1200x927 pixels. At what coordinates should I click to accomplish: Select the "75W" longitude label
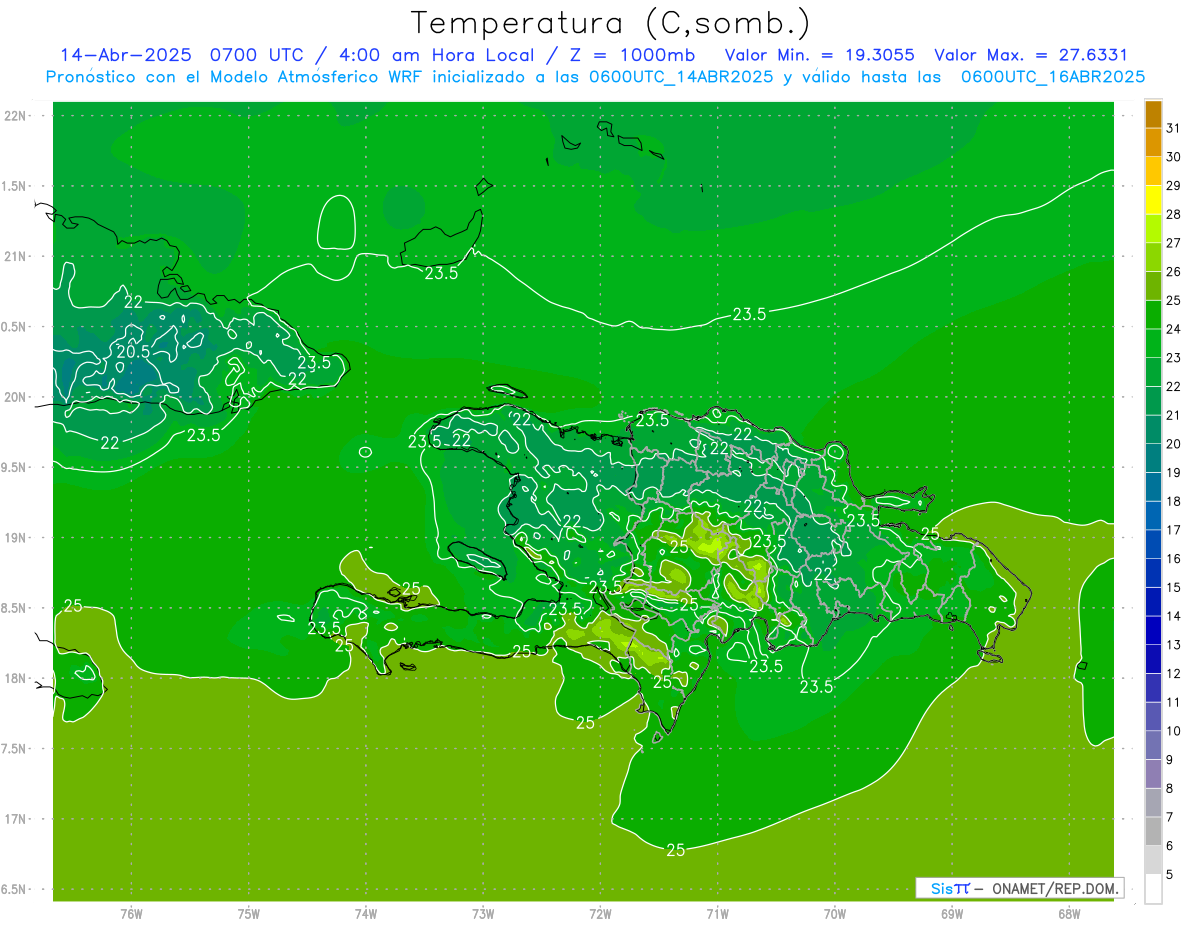tap(249, 914)
